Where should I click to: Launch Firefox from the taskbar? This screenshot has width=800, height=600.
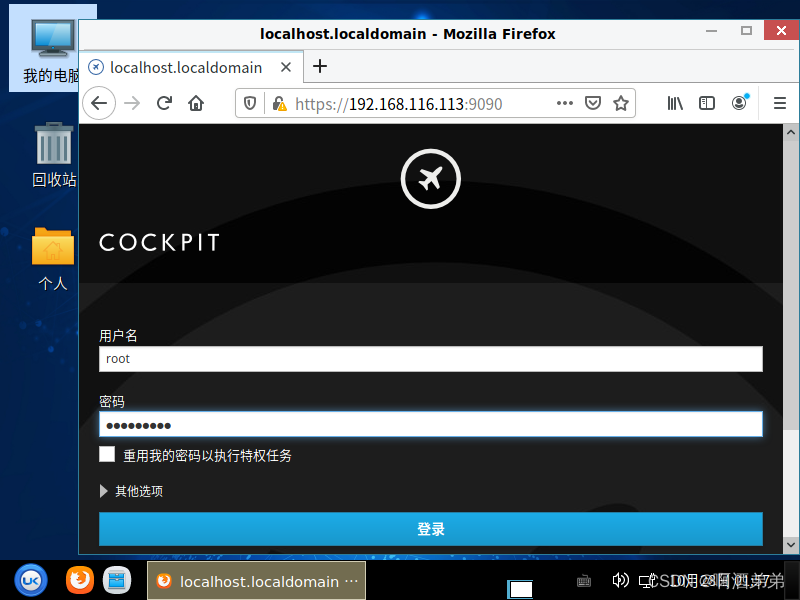coord(80,581)
